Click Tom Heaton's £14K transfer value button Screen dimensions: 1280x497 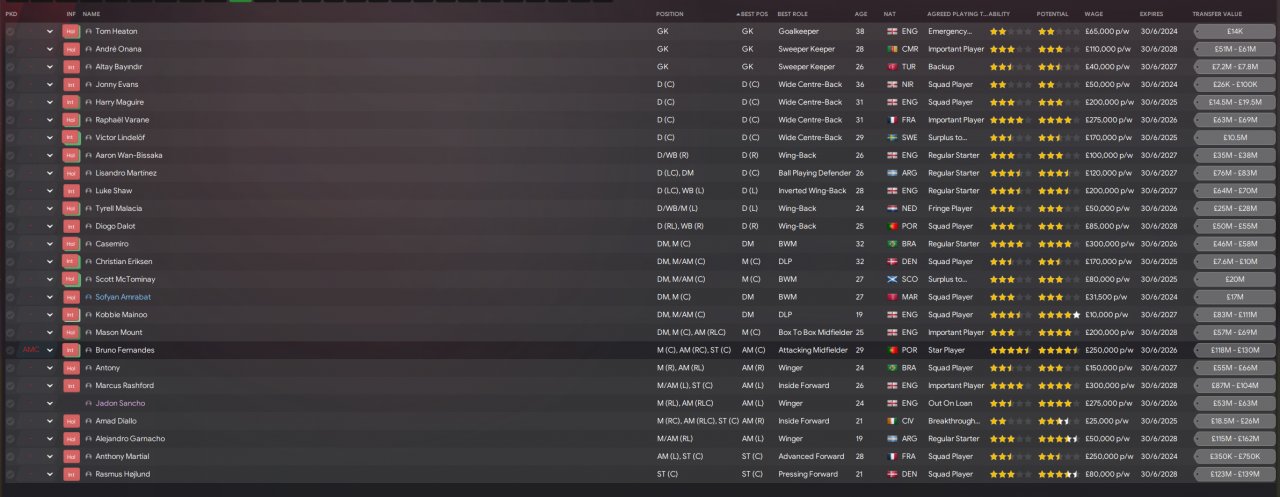1234,31
